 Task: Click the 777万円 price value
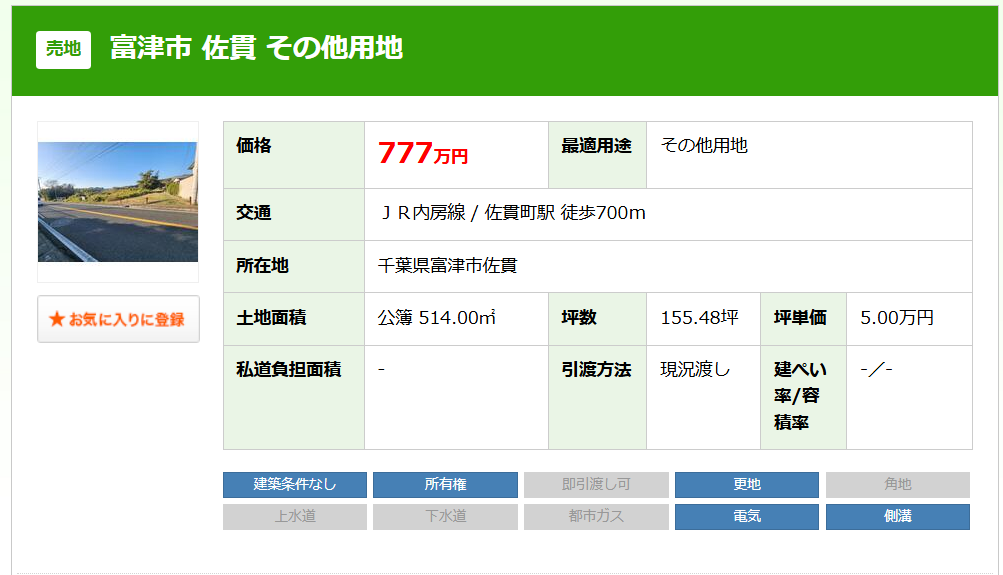click(422, 154)
